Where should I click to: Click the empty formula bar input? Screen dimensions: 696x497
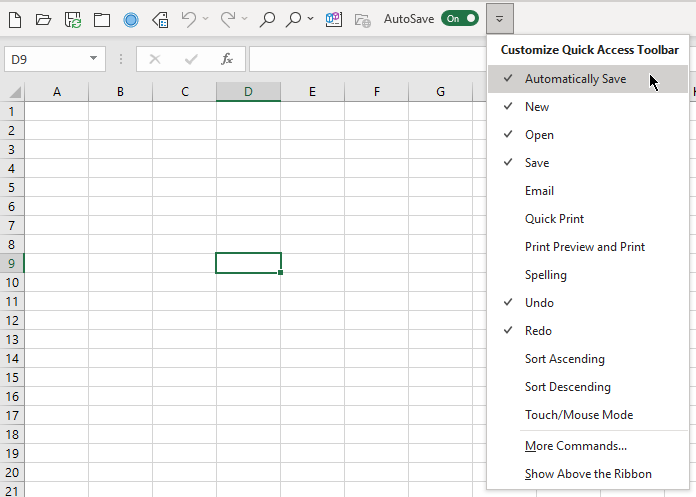click(x=368, y=59)
